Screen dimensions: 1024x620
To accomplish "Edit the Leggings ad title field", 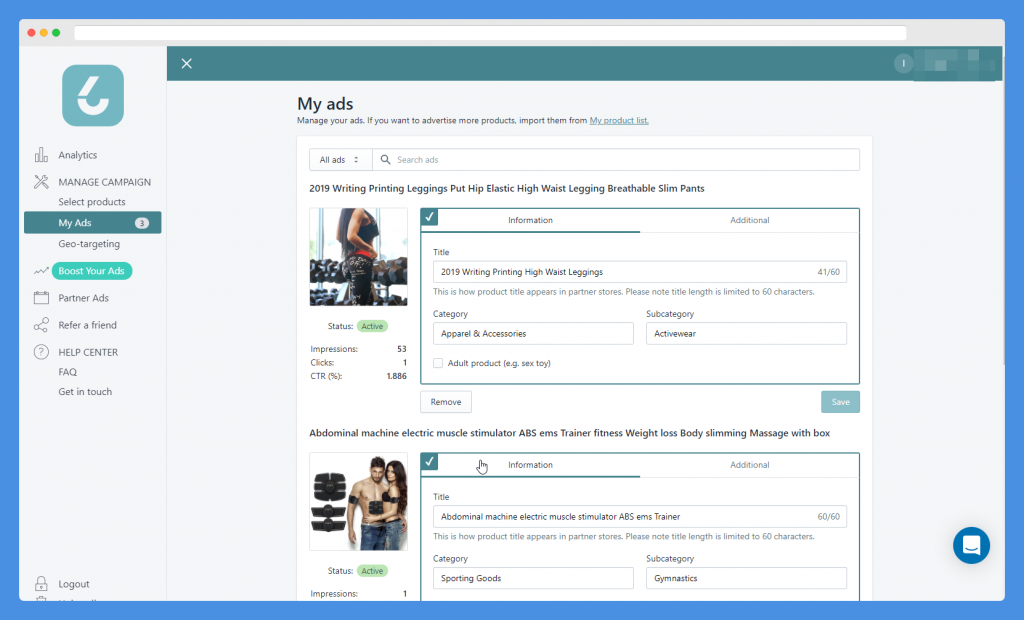I will click(640, 272).
